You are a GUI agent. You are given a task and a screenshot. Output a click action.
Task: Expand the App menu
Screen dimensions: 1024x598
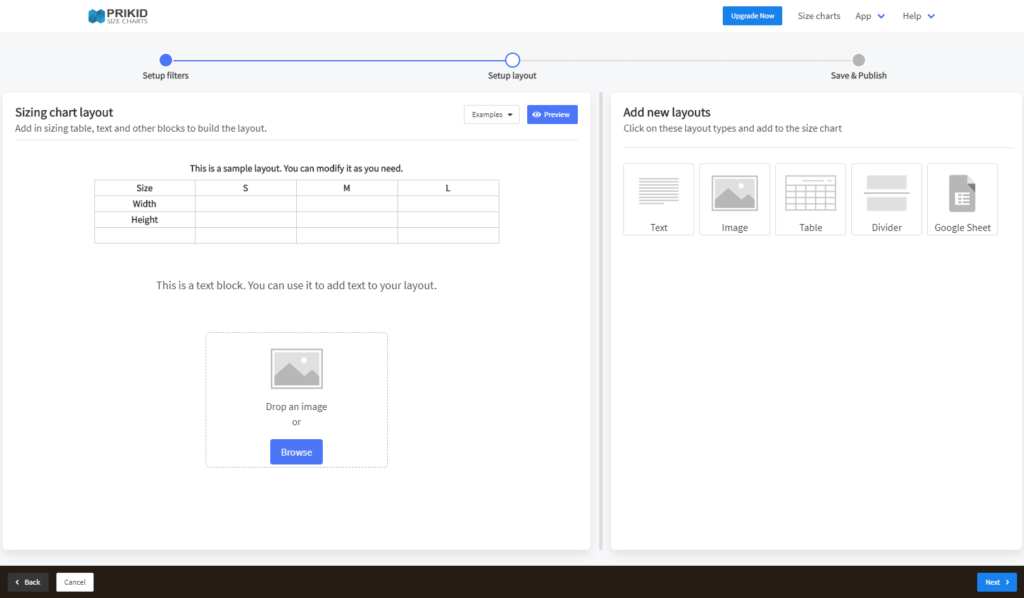pos(869,15)
